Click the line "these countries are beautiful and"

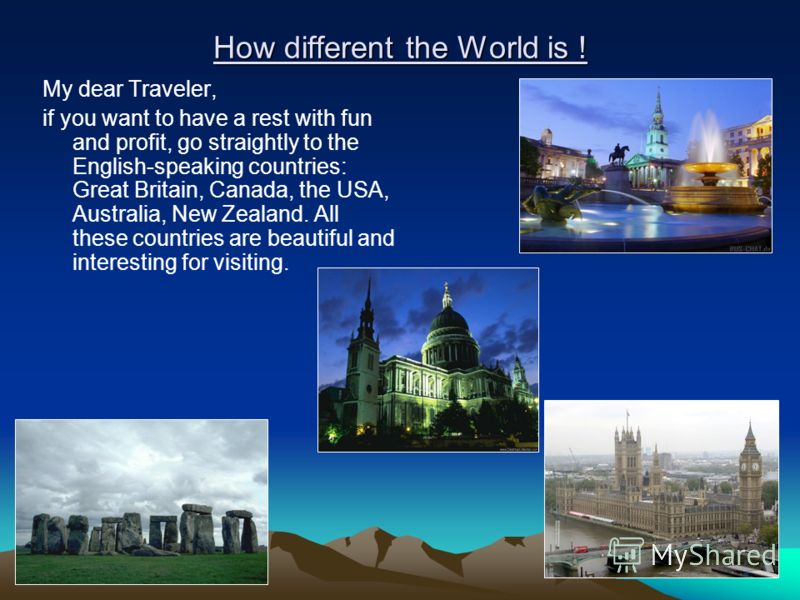(x=233, y=238)
